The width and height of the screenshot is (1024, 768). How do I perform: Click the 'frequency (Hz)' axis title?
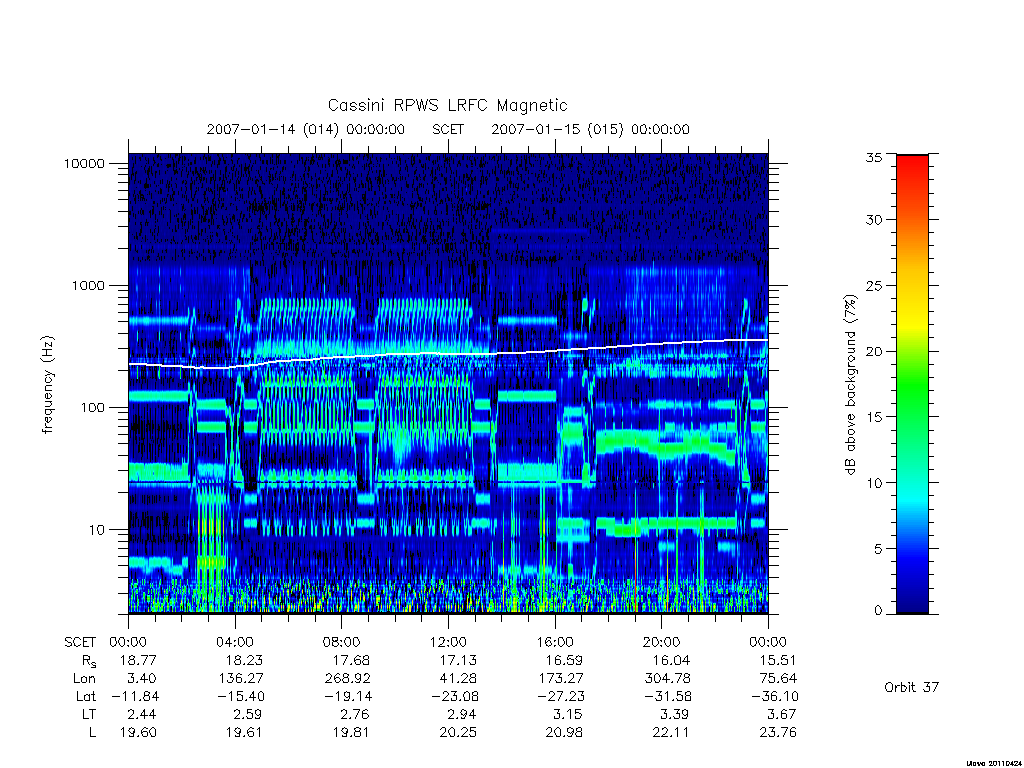tap(47, 385)
